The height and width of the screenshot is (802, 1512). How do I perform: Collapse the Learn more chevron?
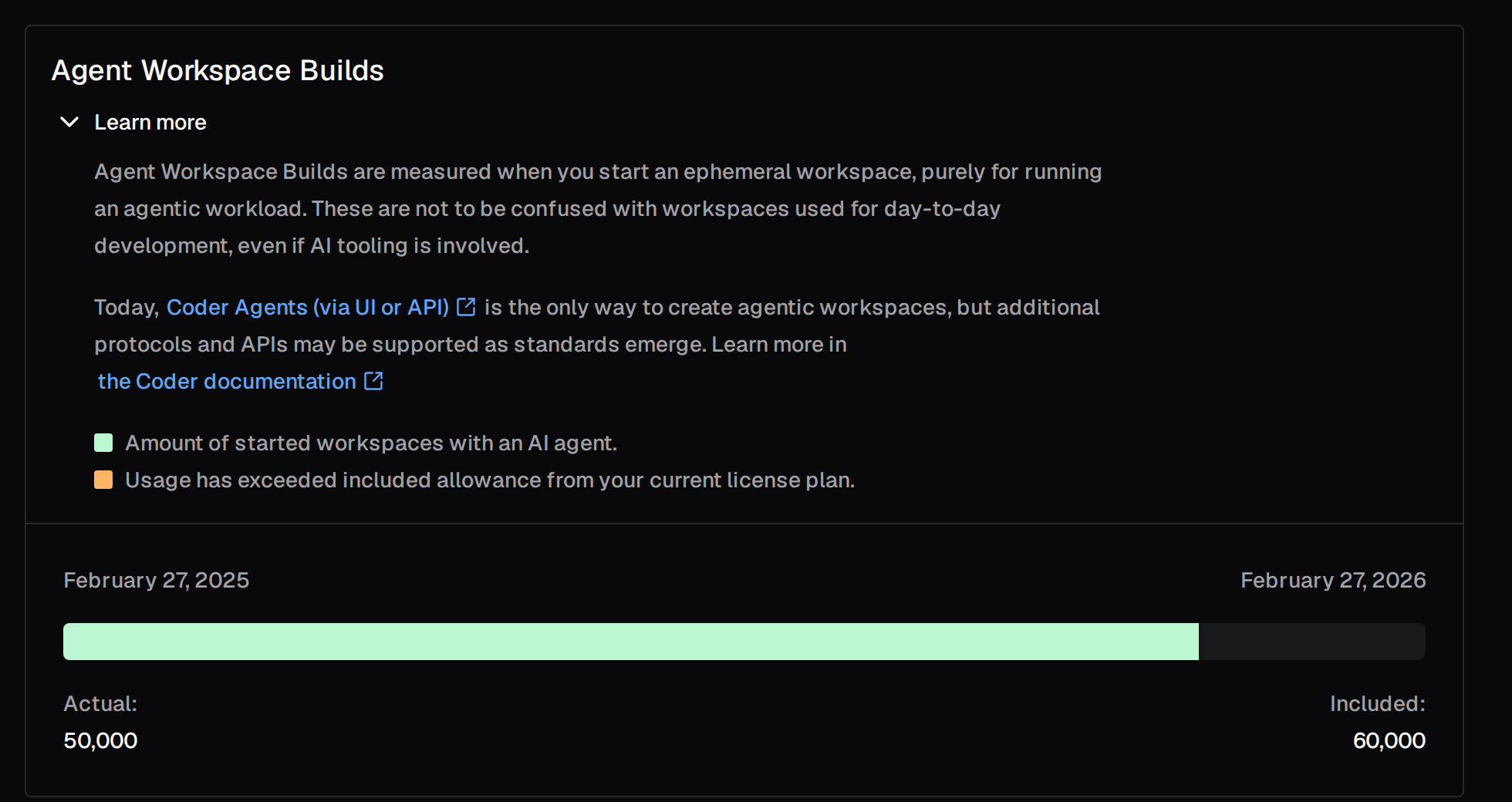tap(69, 123)
